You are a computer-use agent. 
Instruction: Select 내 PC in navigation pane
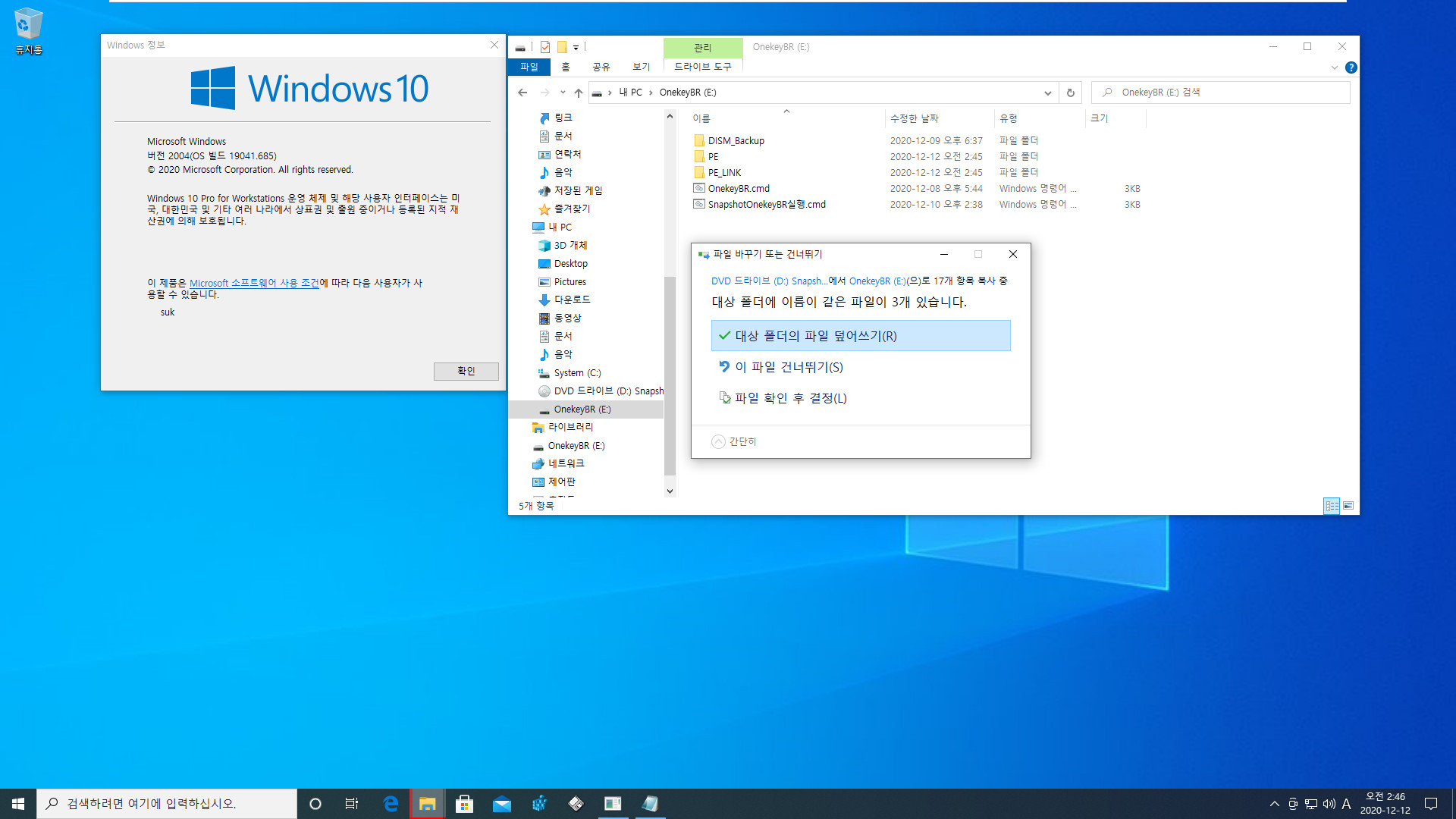tap(560, 227)
